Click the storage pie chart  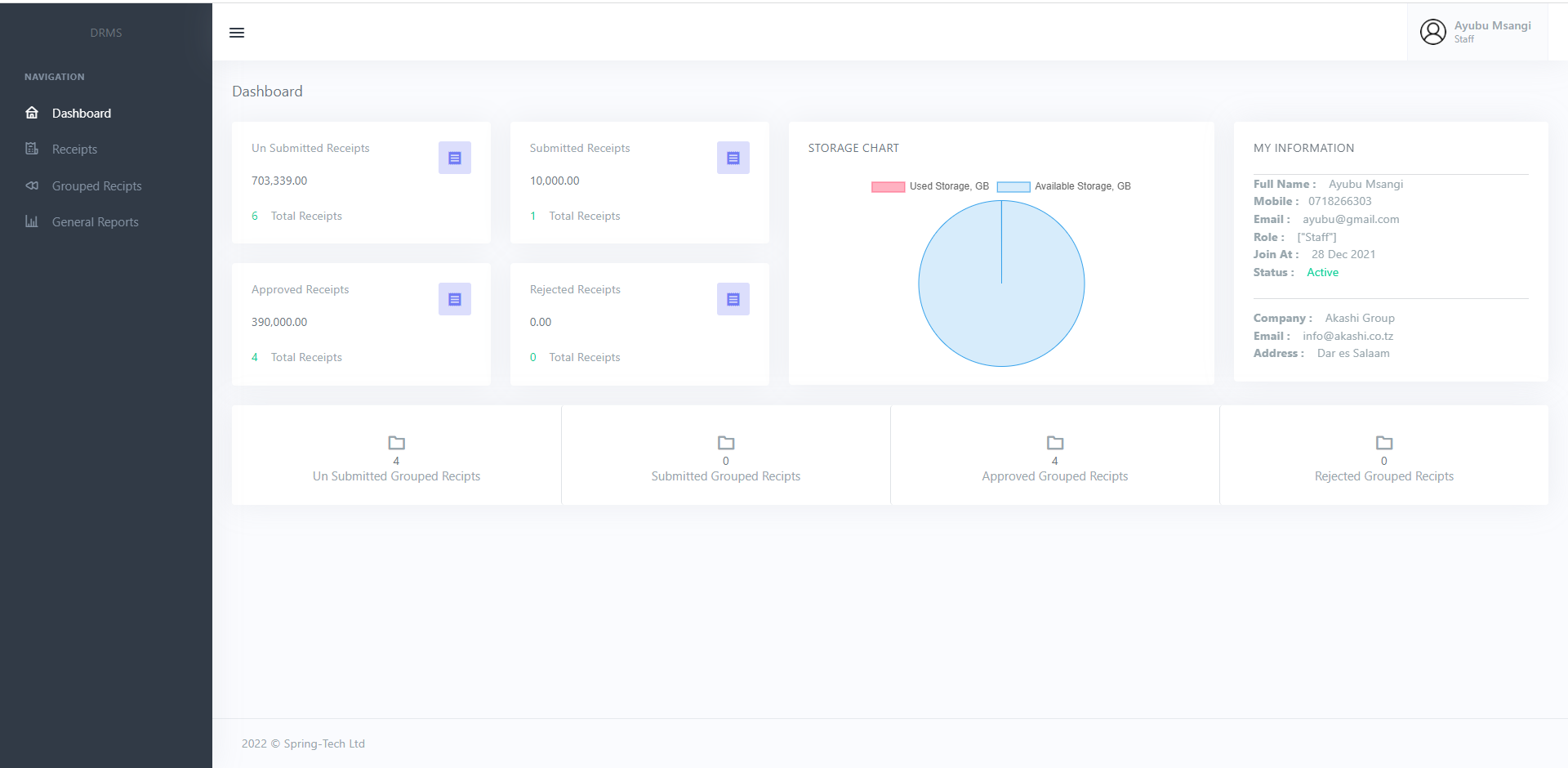click(1001, 284)
